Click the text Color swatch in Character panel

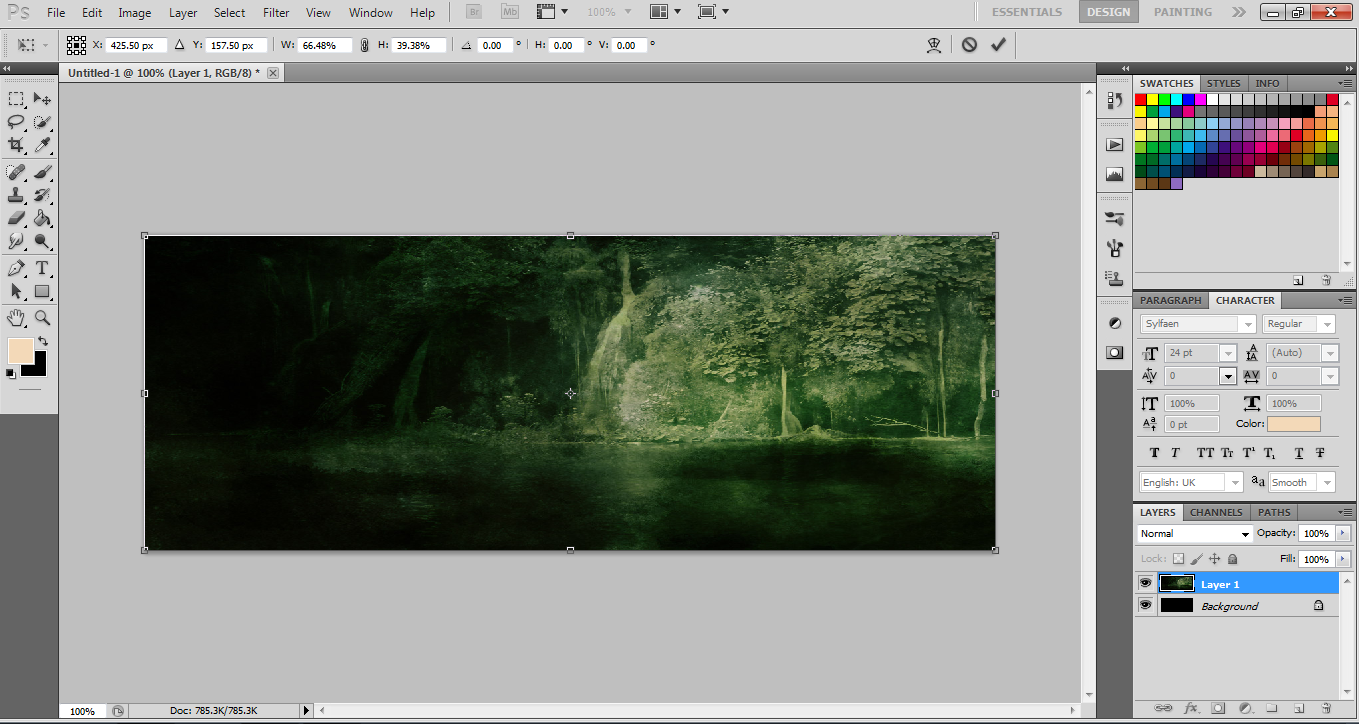click(x=1293, y=424)
